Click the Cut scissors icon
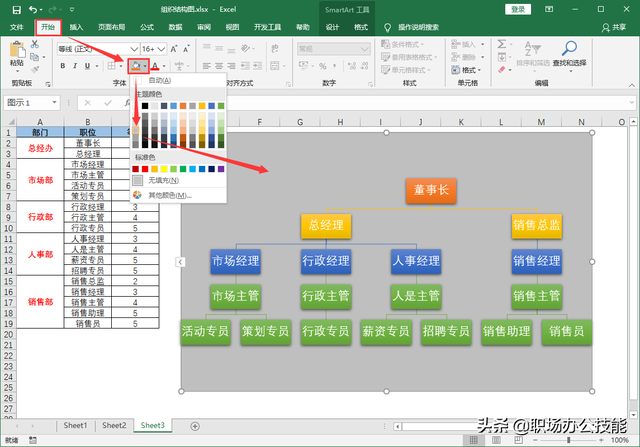Viewport: 640px width, 447px height. 35,44
